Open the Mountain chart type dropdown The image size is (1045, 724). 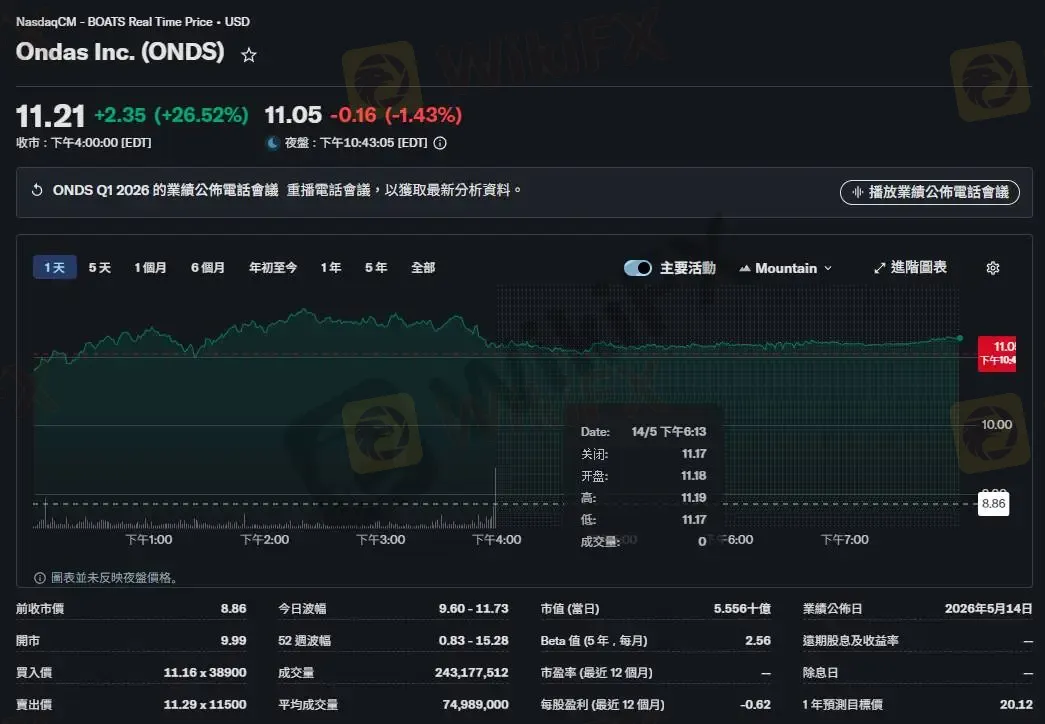786,268
